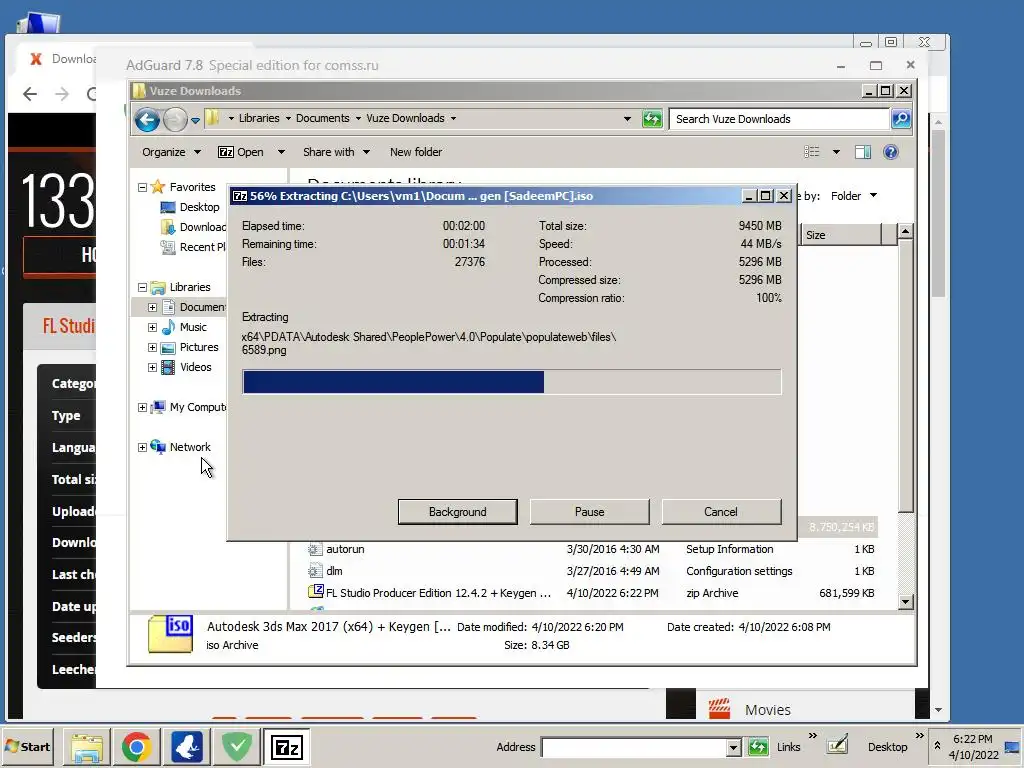The height and width of the screenshot is (768, 1024).
Task: Click the 7z taskbar button
Action: click(287, 747)
